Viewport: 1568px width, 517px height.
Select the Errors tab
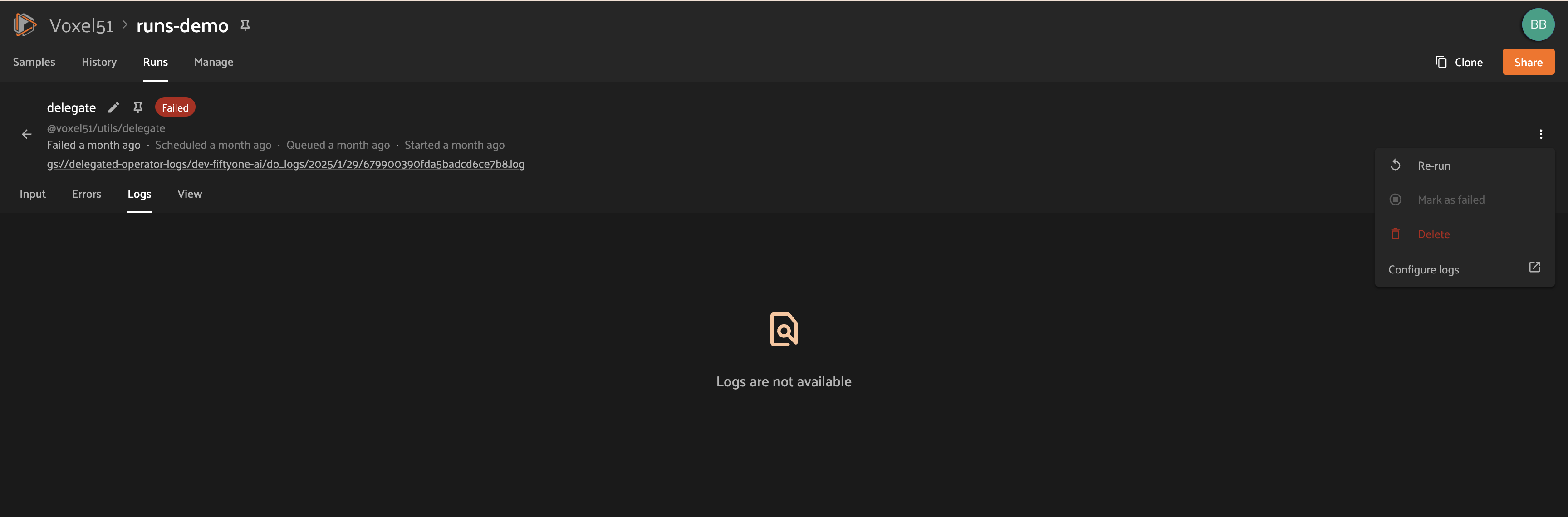(86, 194)
